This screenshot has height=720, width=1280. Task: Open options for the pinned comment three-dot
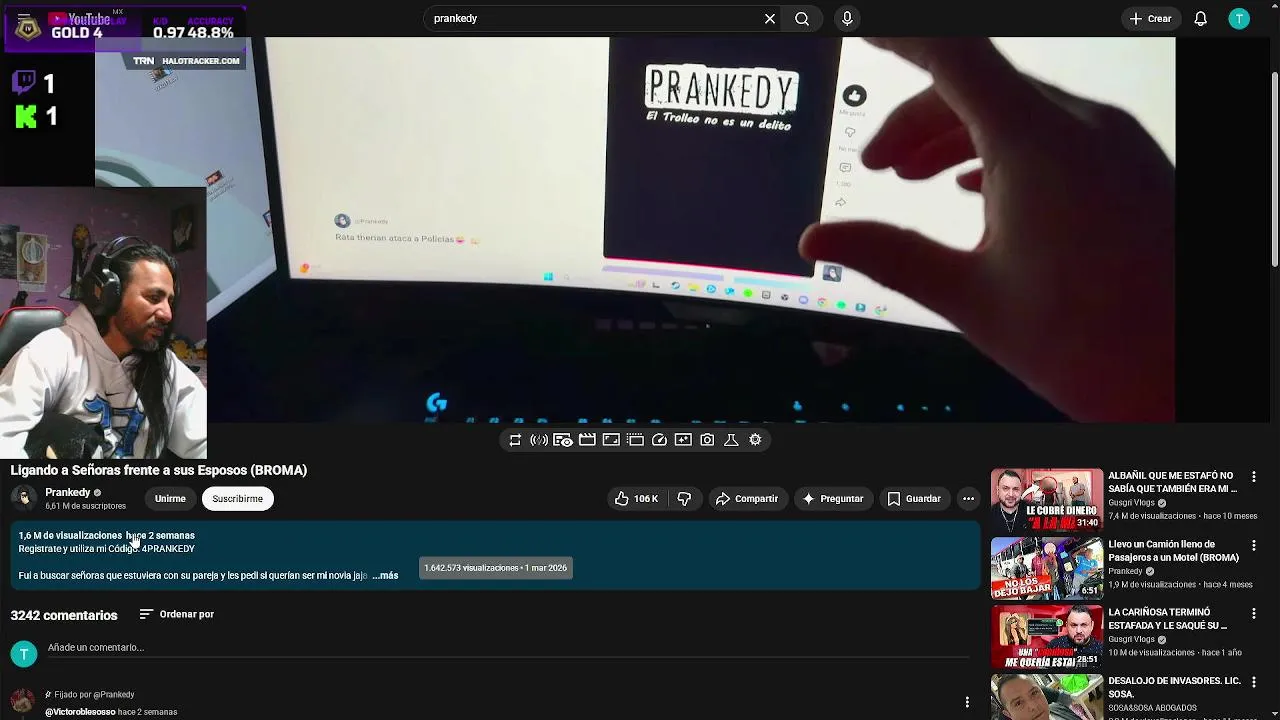pos(967,702)
